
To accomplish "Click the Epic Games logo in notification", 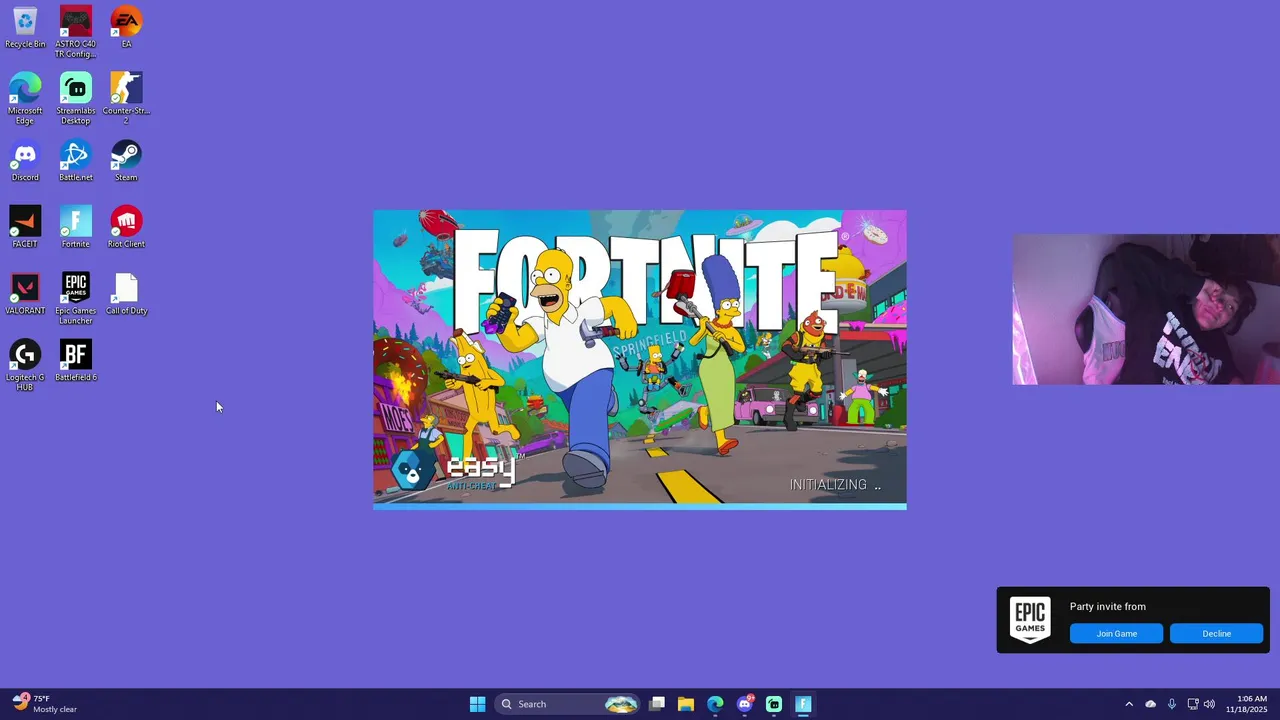I will tap(1030, 620).
